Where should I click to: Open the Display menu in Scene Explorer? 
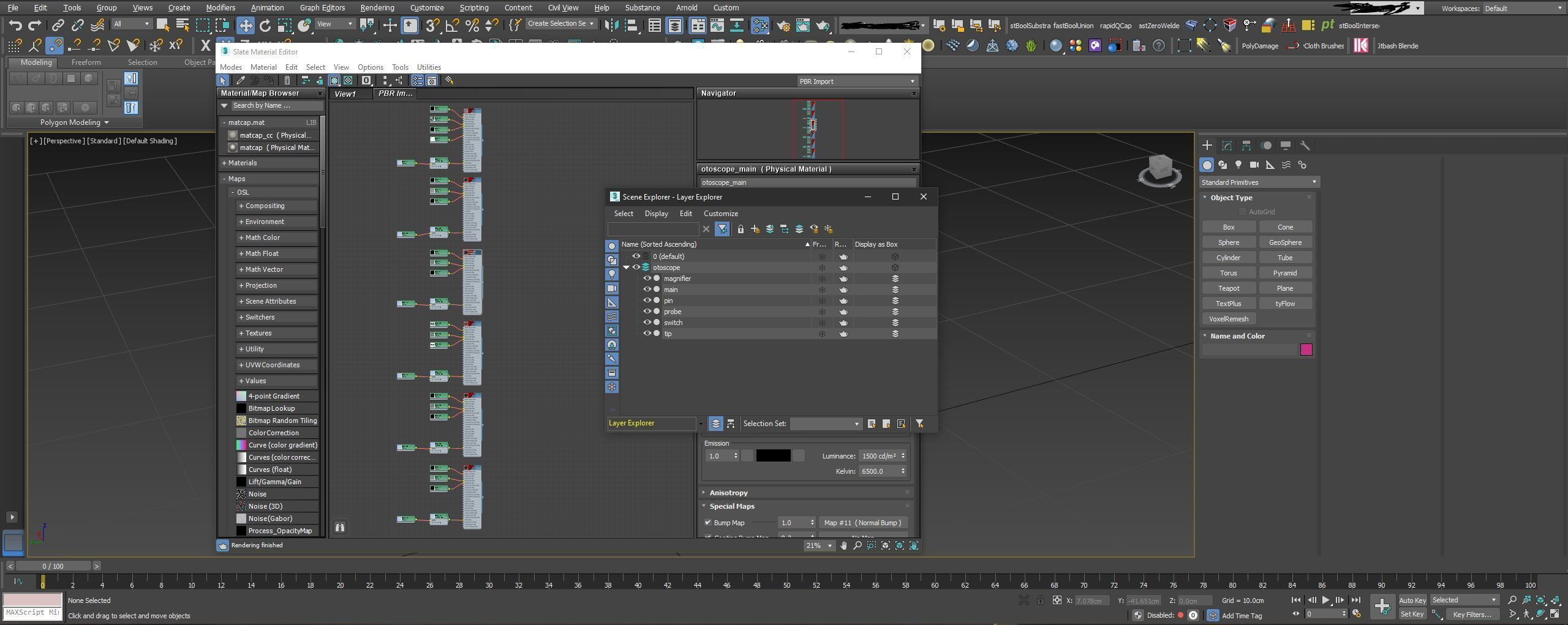tap(656, 214)
